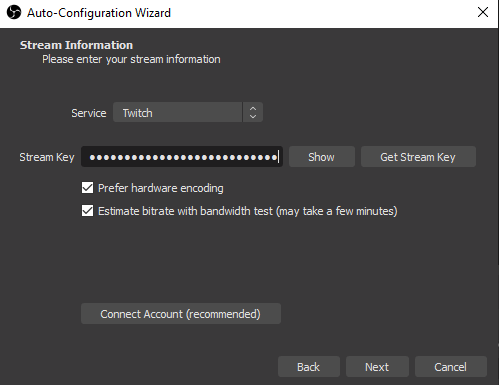Viewport: 499px width, 385px height.
Task: Proceed to the next step with Next
Action: coord(377,367)
